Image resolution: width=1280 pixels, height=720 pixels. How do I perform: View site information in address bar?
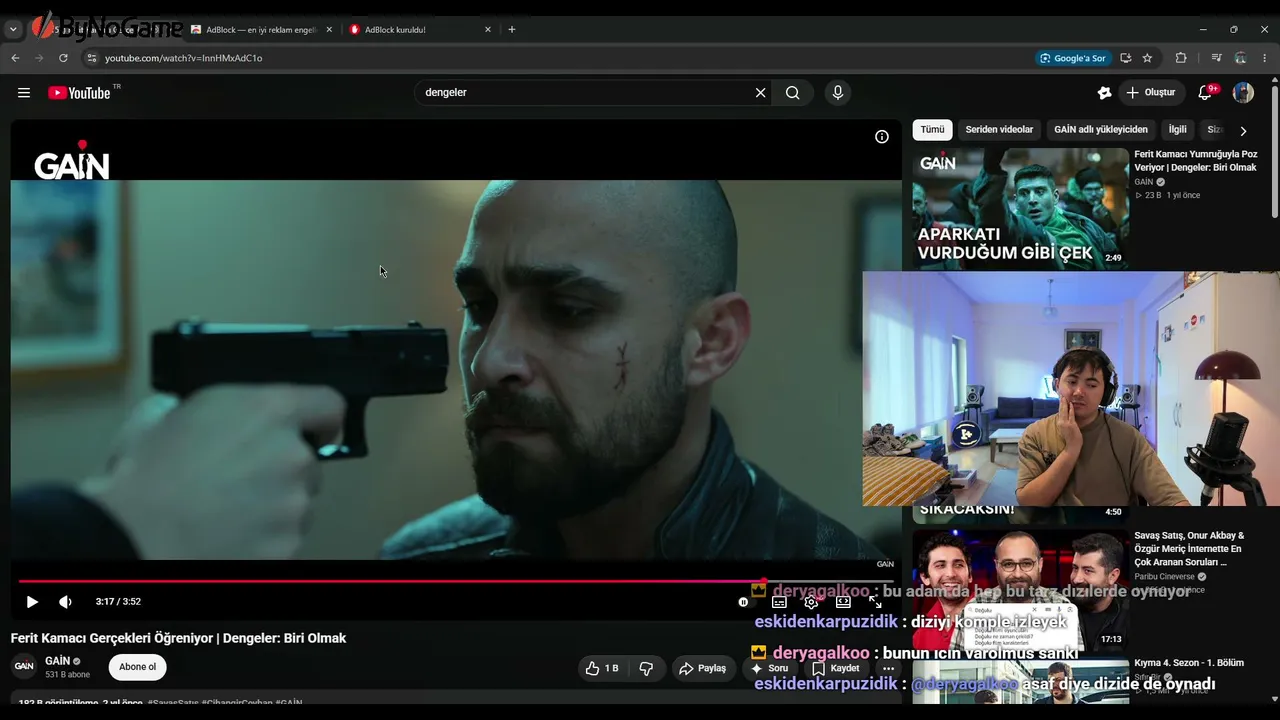[92, 58]
